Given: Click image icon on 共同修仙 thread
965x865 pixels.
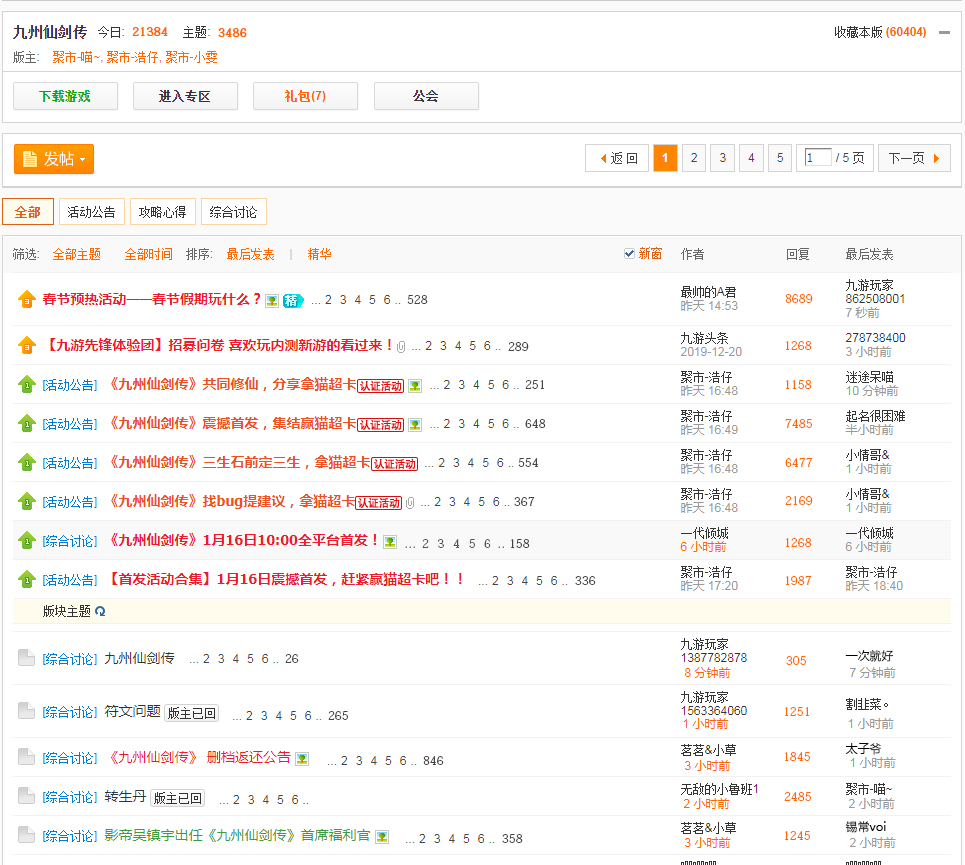Looking at the screenshot, I should click(415, 386).
